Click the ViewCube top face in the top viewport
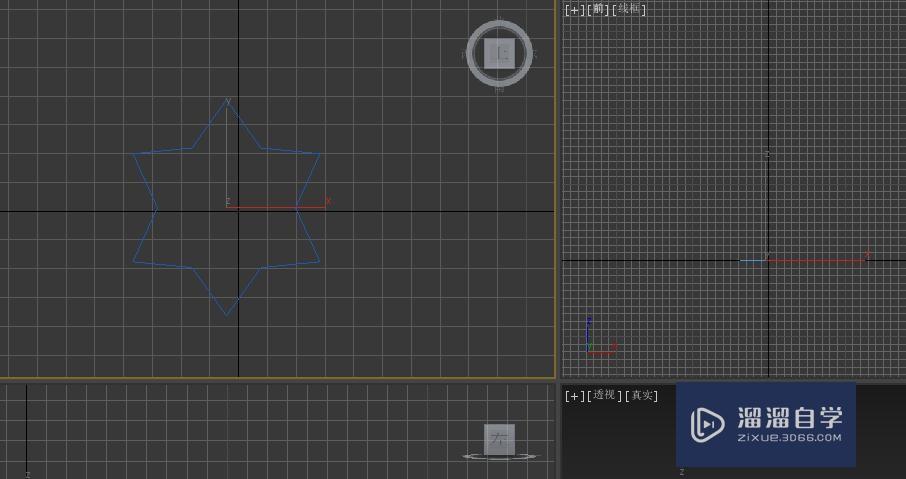 pos(499,53)
